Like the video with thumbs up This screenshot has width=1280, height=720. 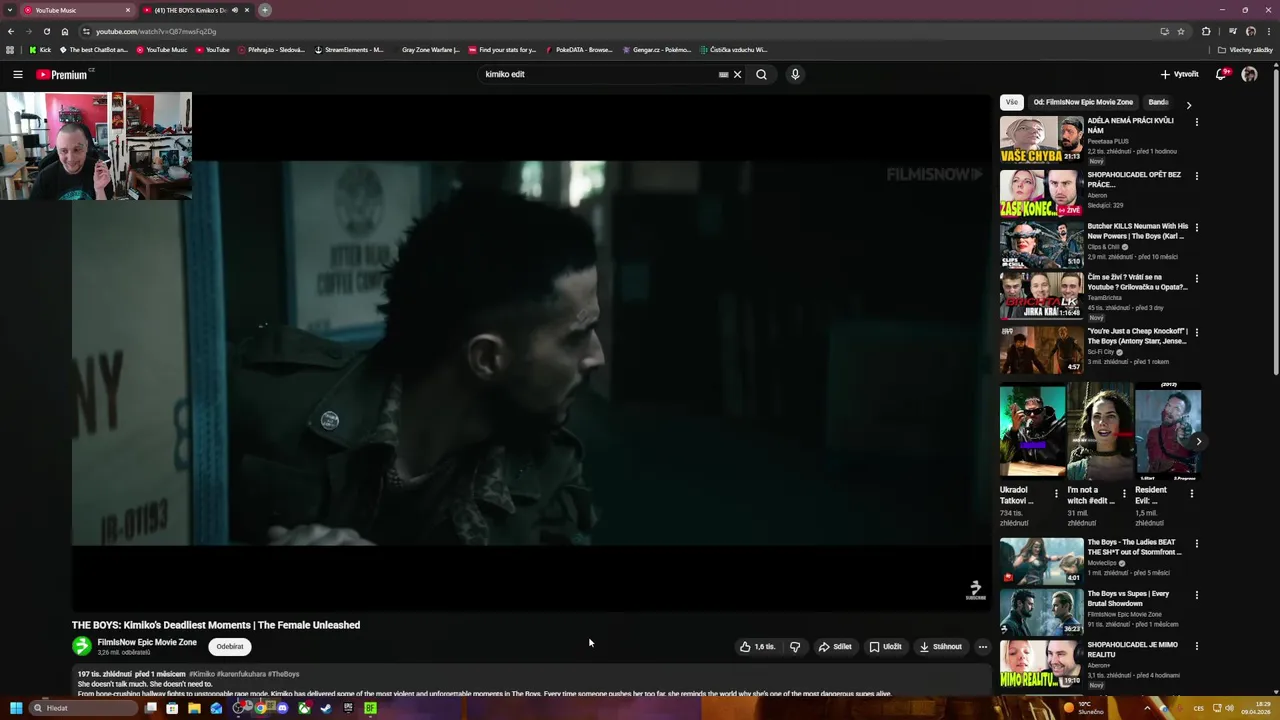point(758,646)
